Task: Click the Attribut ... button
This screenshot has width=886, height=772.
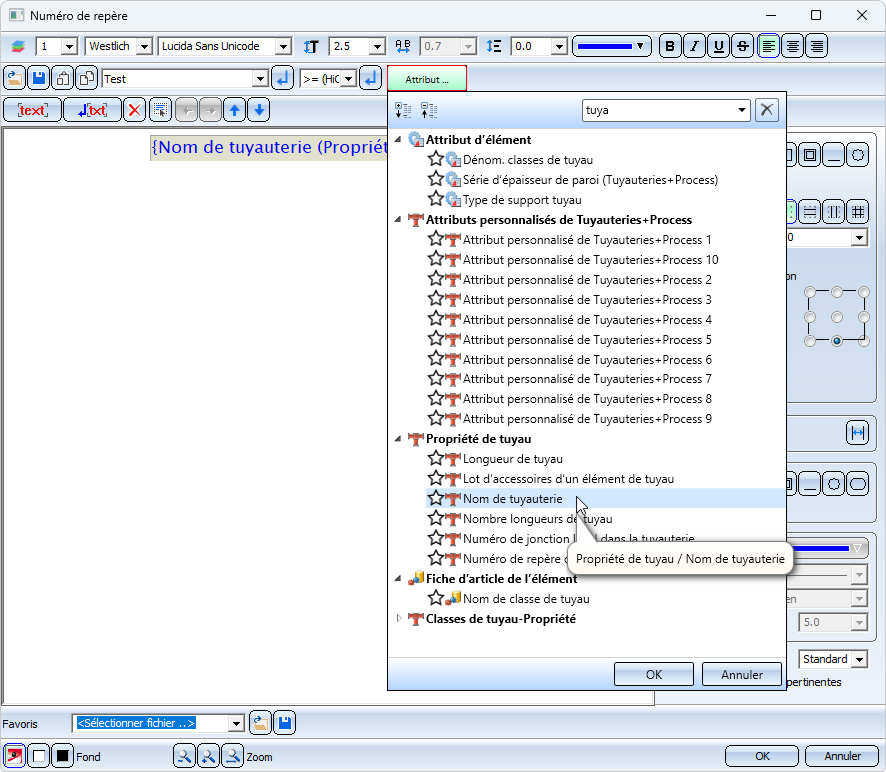Action: click(x=427, y=79)
